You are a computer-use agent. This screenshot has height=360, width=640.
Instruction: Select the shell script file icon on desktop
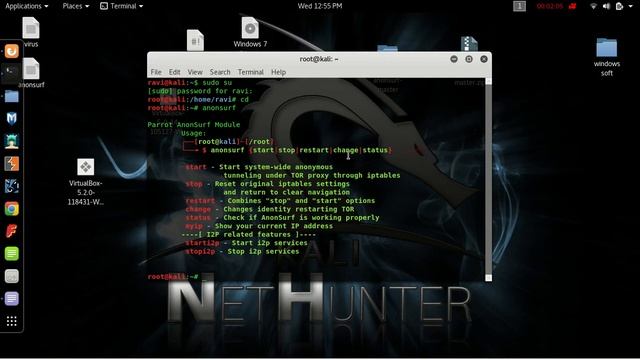pyautogui.click(x=195, y=40)
